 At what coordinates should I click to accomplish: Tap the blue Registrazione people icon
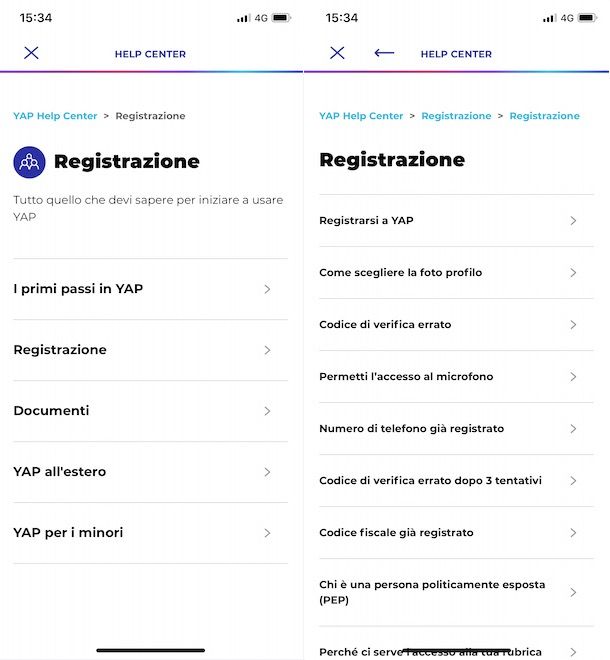(x=29, y=162)
